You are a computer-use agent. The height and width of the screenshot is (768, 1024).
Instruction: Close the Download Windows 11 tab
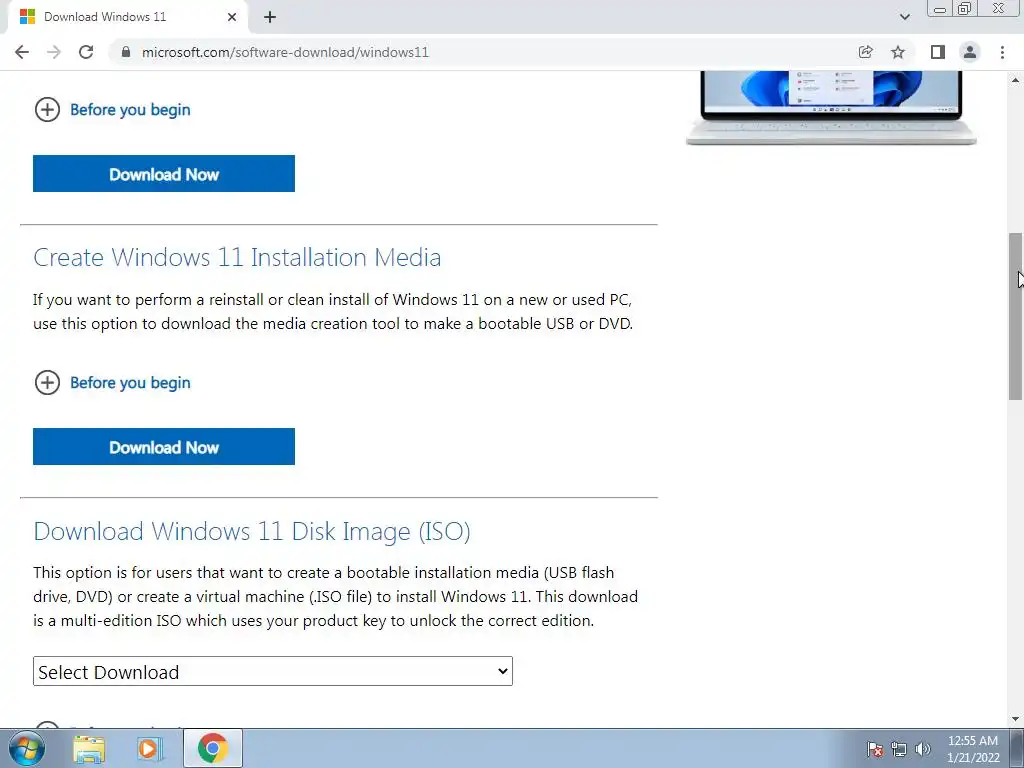(232, 17)
